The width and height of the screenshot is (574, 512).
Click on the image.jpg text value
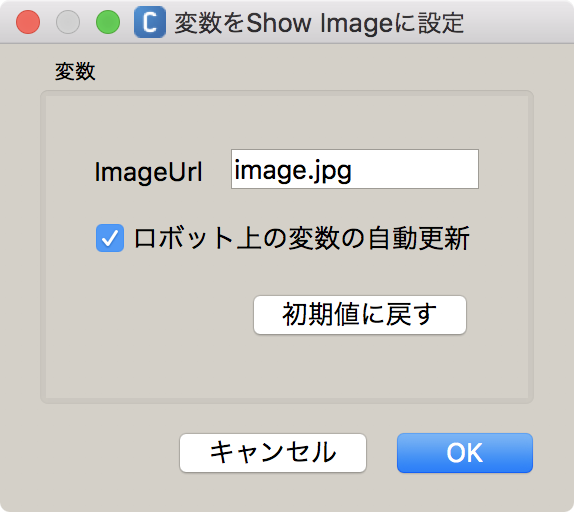[x=293, y=171]
